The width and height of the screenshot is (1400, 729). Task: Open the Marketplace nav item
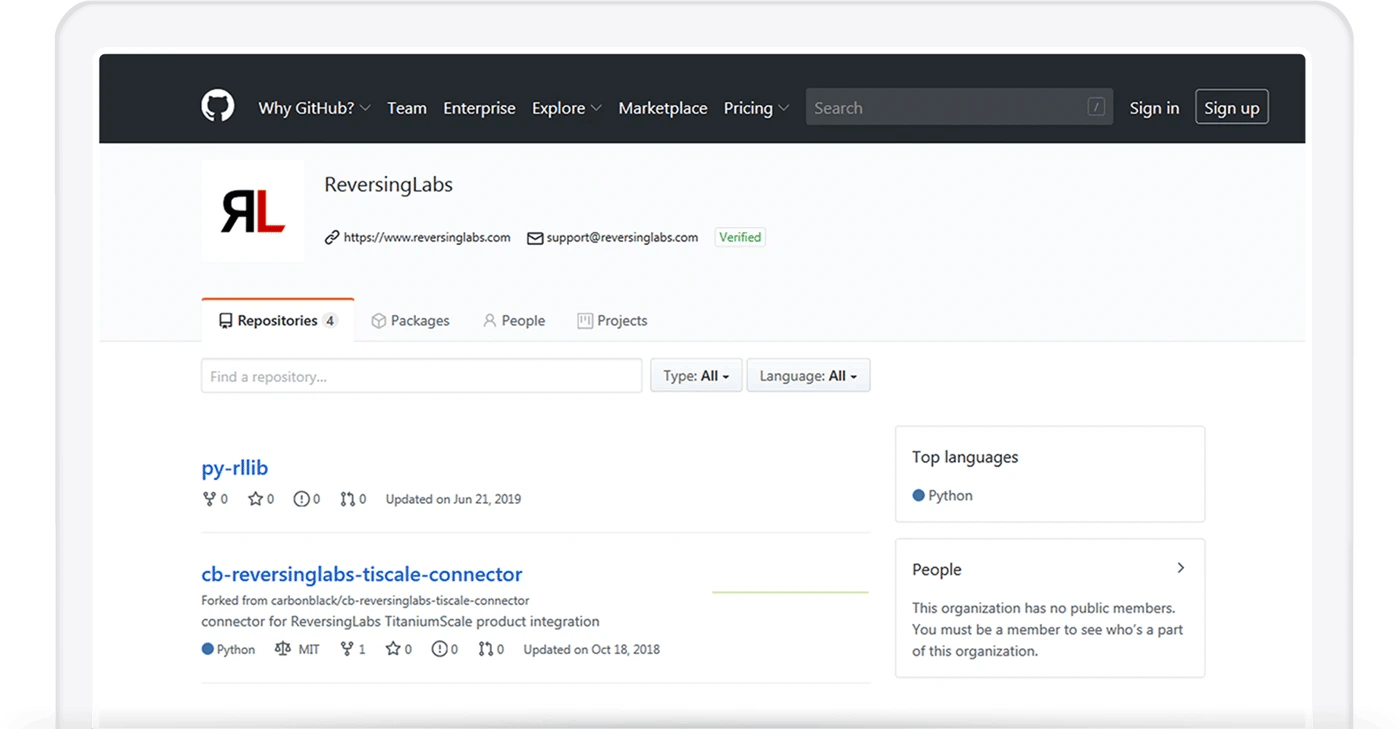pos(663,108)
